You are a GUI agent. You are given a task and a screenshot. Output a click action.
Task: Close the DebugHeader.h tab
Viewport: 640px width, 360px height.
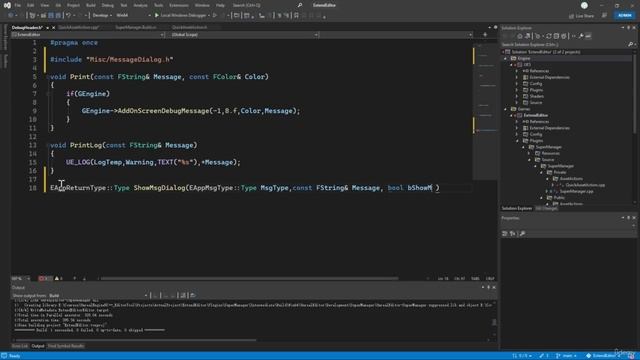(53, 28)
